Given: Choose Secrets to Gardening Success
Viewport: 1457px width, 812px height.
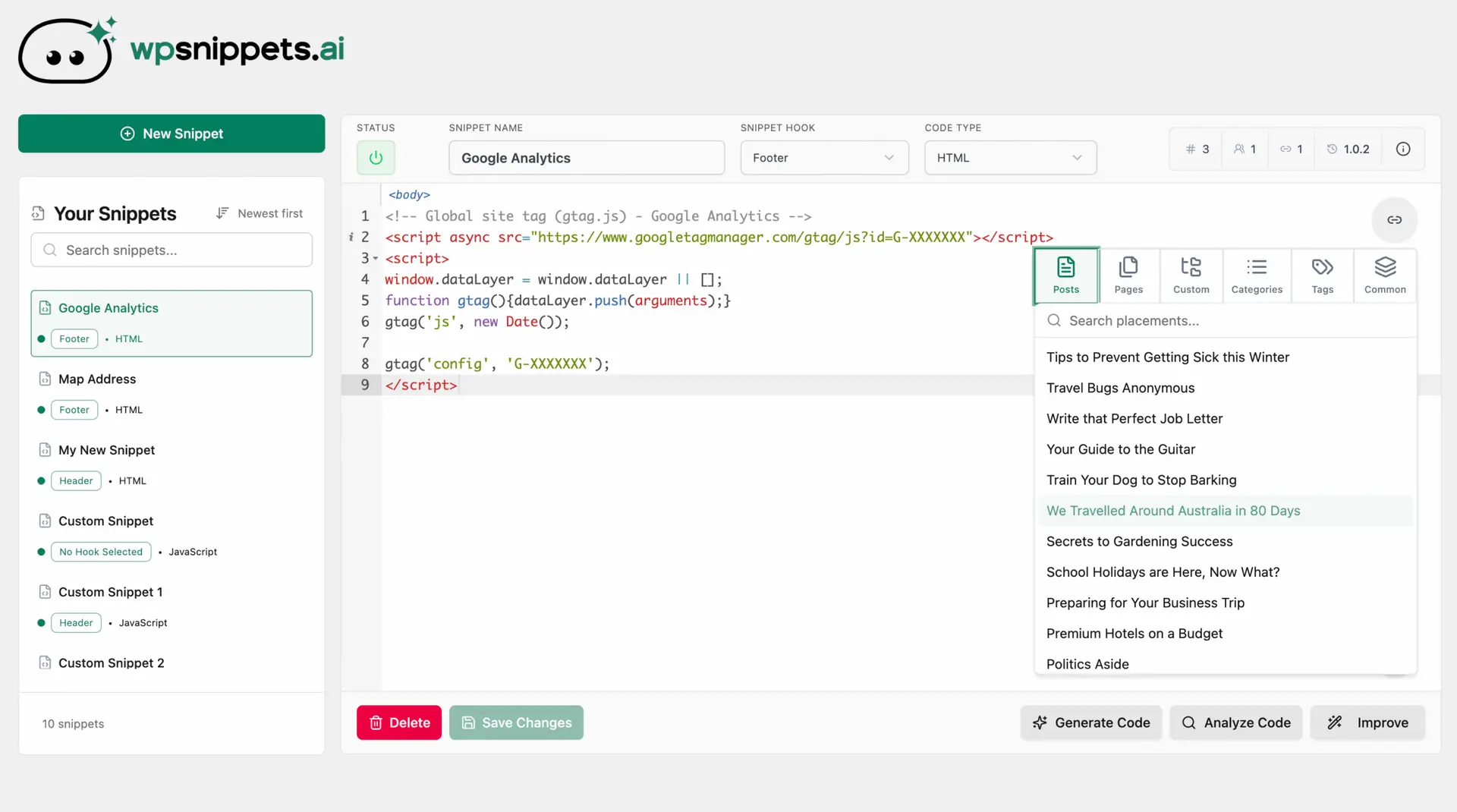Looking at the screenshot, I should [1225, 542].
